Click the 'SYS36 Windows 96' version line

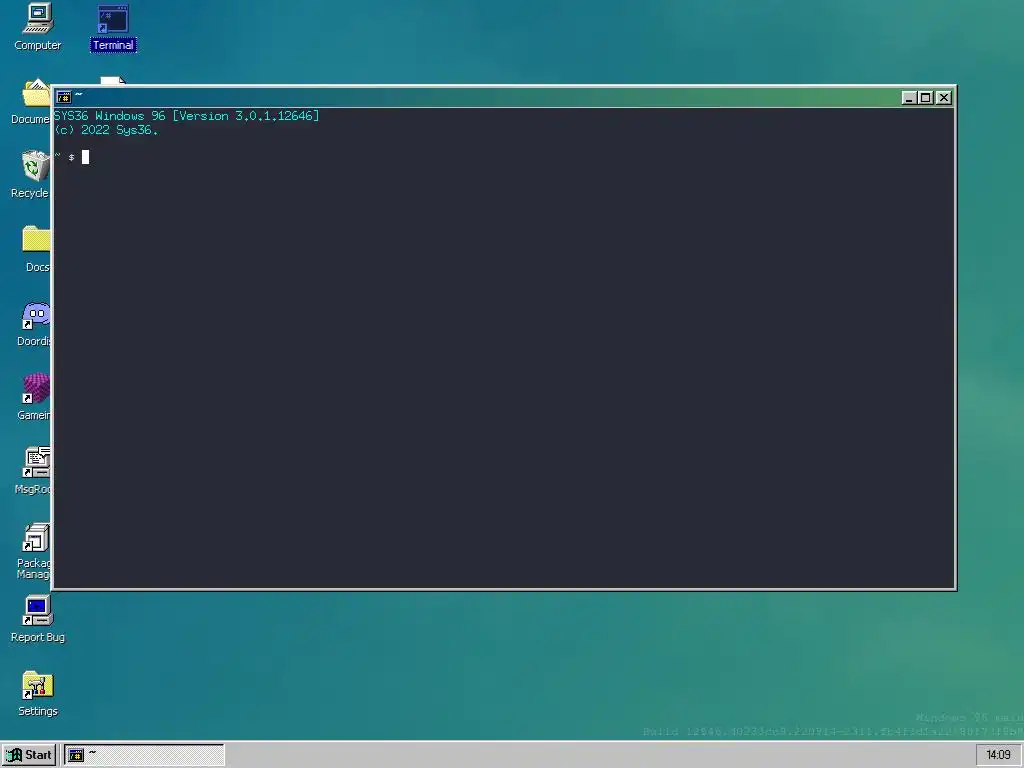187,116
